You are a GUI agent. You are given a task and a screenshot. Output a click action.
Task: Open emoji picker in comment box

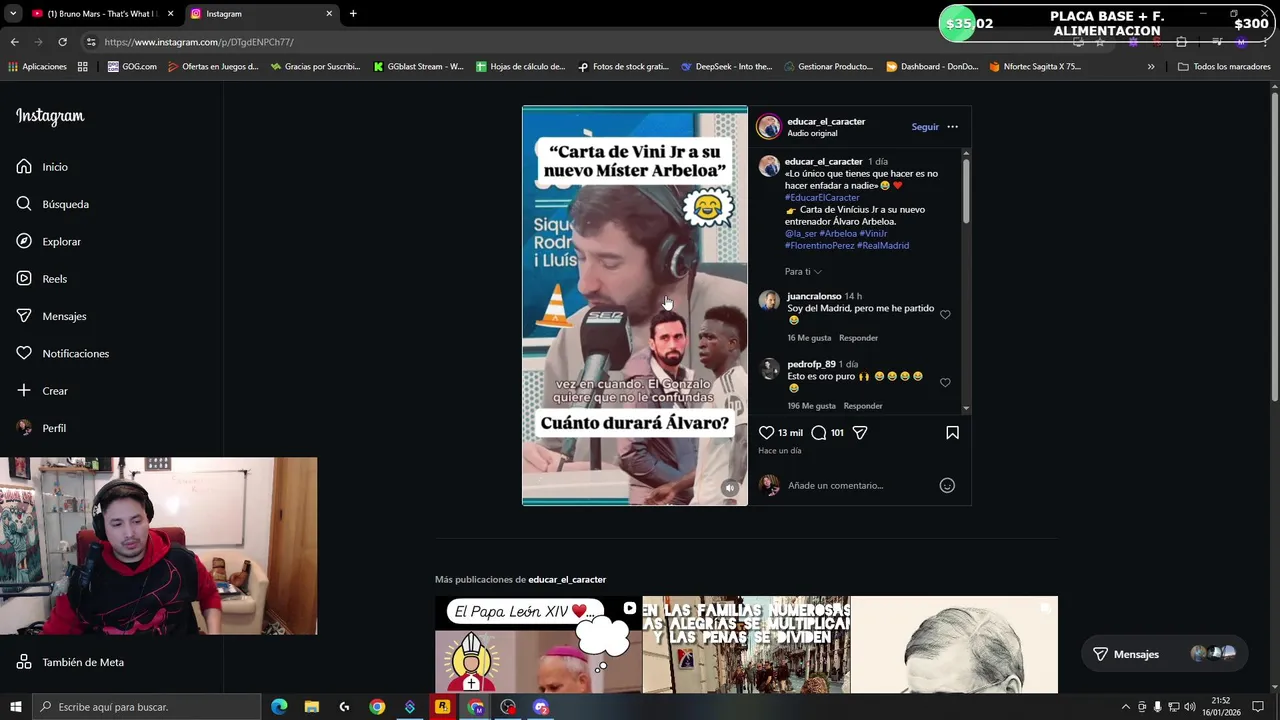(947, 485)
